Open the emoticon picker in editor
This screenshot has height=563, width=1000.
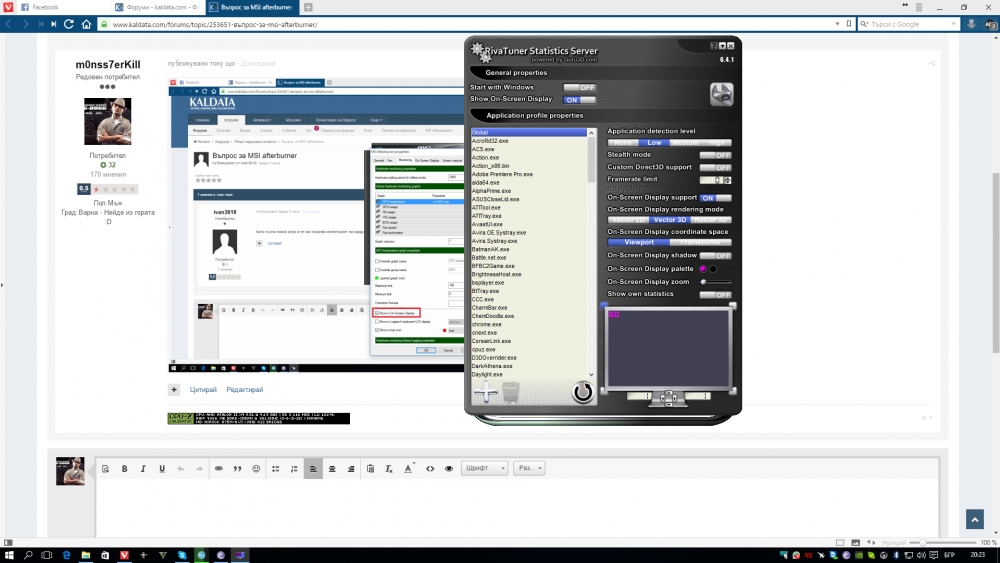(x=256, y=469)
